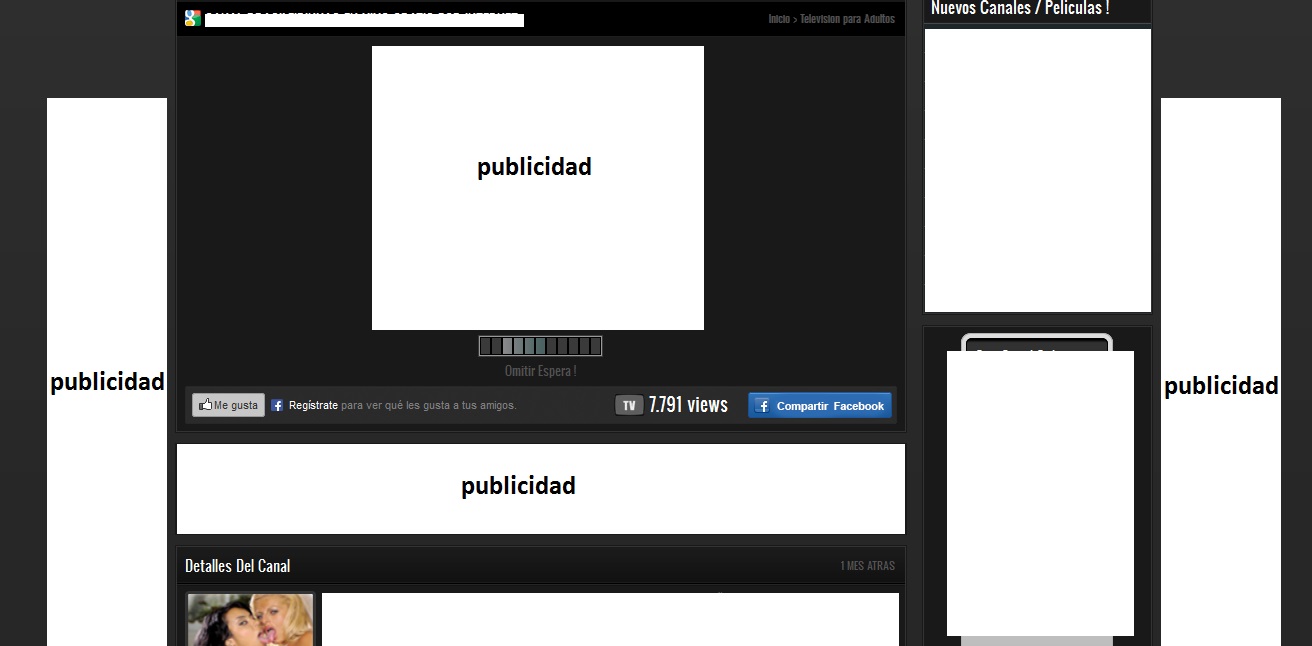Click the Facebook icon next to Regístrate

point(277,406)
